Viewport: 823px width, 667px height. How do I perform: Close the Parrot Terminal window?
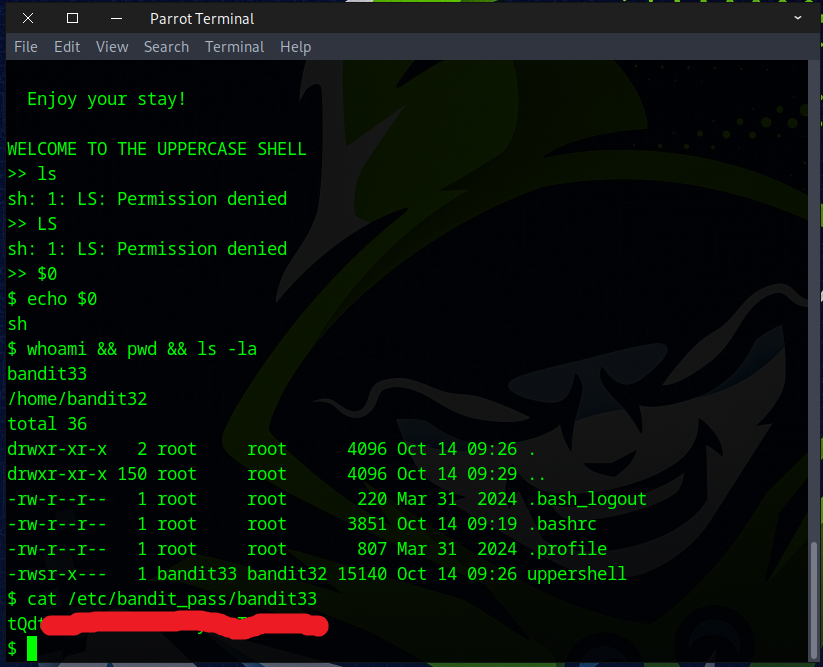pyautogui.click(x=28, y=18)
